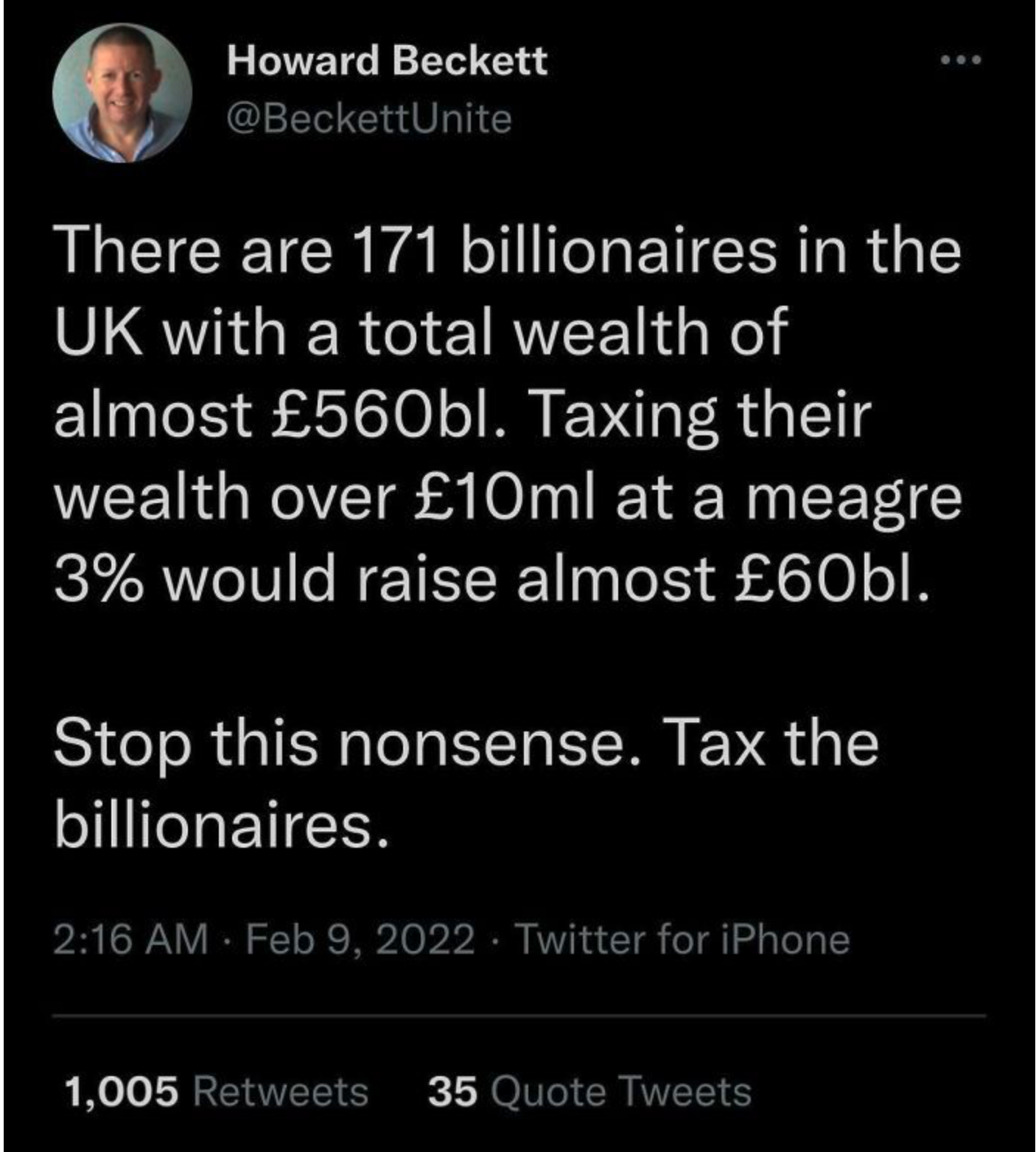The height and width of the screenshot is (1152, 1036).
Task: Click the 1,005 retweet count number
Action: pos(122,1091)
